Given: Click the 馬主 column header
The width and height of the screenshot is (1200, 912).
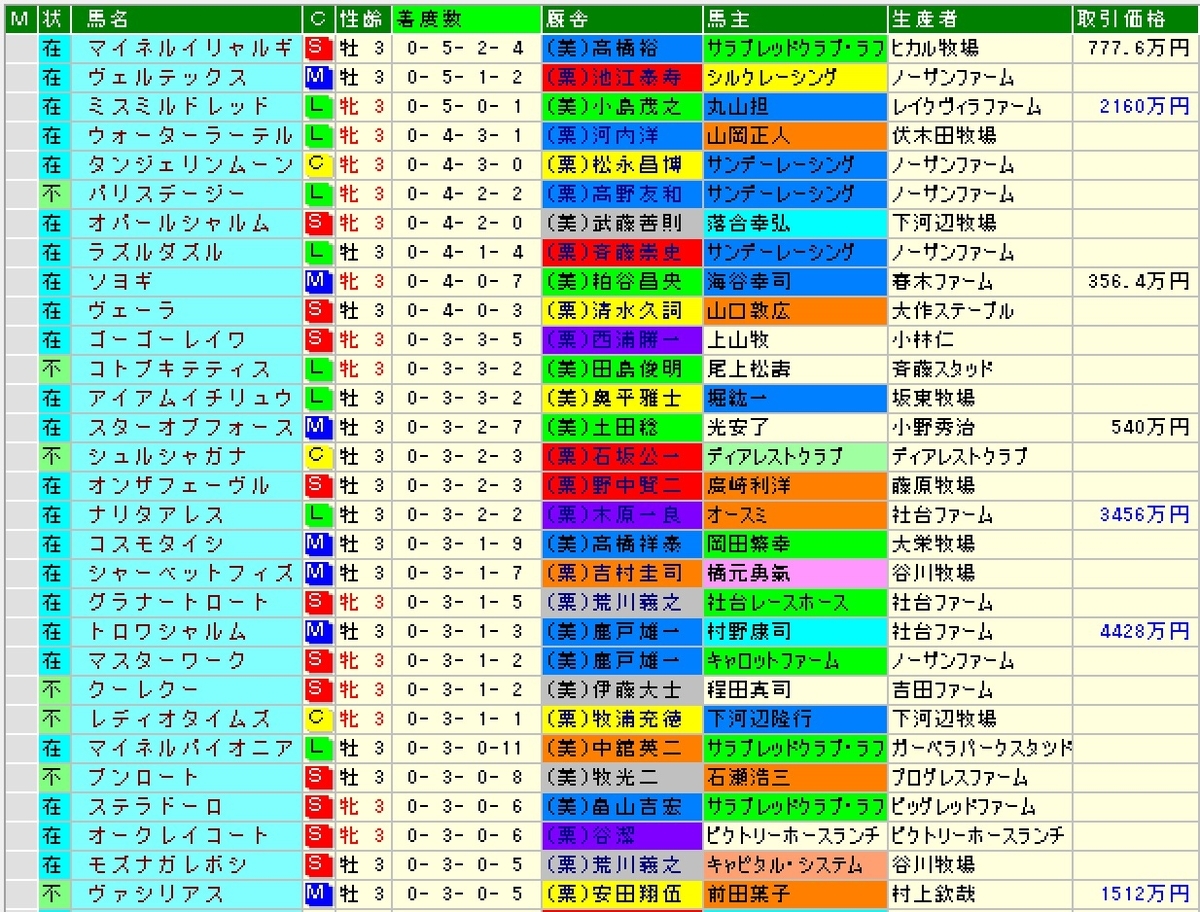Looking at the screenshot, I should (794, 18).
